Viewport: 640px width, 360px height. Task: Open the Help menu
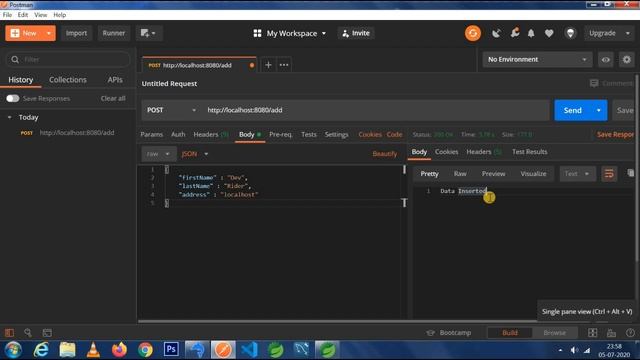point(60,15)
